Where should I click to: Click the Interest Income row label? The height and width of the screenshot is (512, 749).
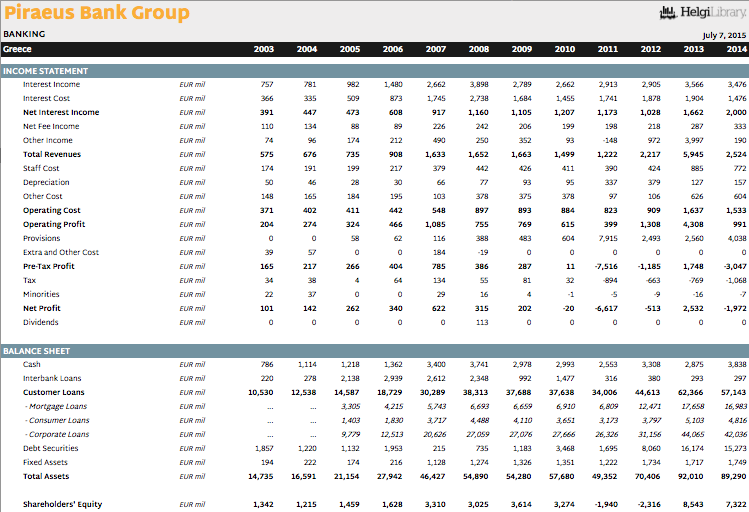52,85
